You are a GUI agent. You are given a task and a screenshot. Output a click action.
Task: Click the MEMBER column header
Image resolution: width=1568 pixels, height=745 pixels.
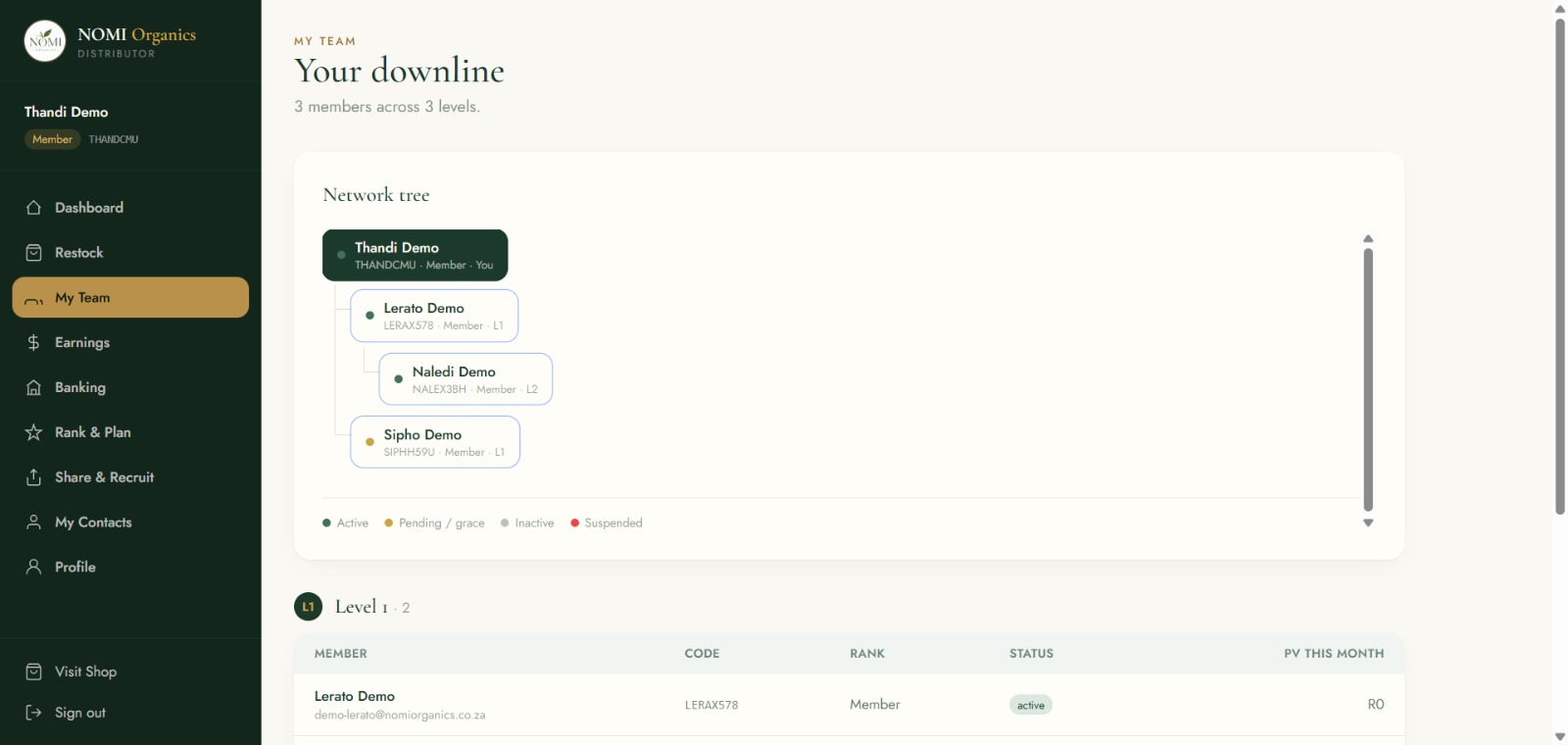tap(341, 654)
